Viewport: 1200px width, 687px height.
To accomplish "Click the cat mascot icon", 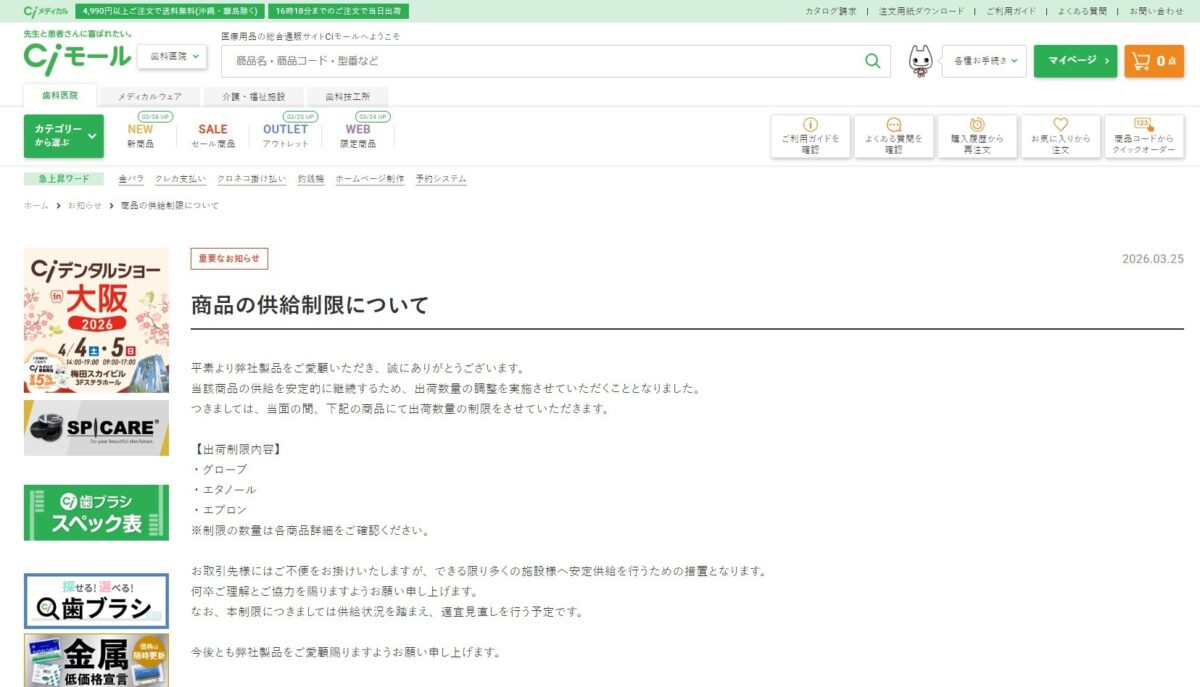I will [x=920, y=61].
